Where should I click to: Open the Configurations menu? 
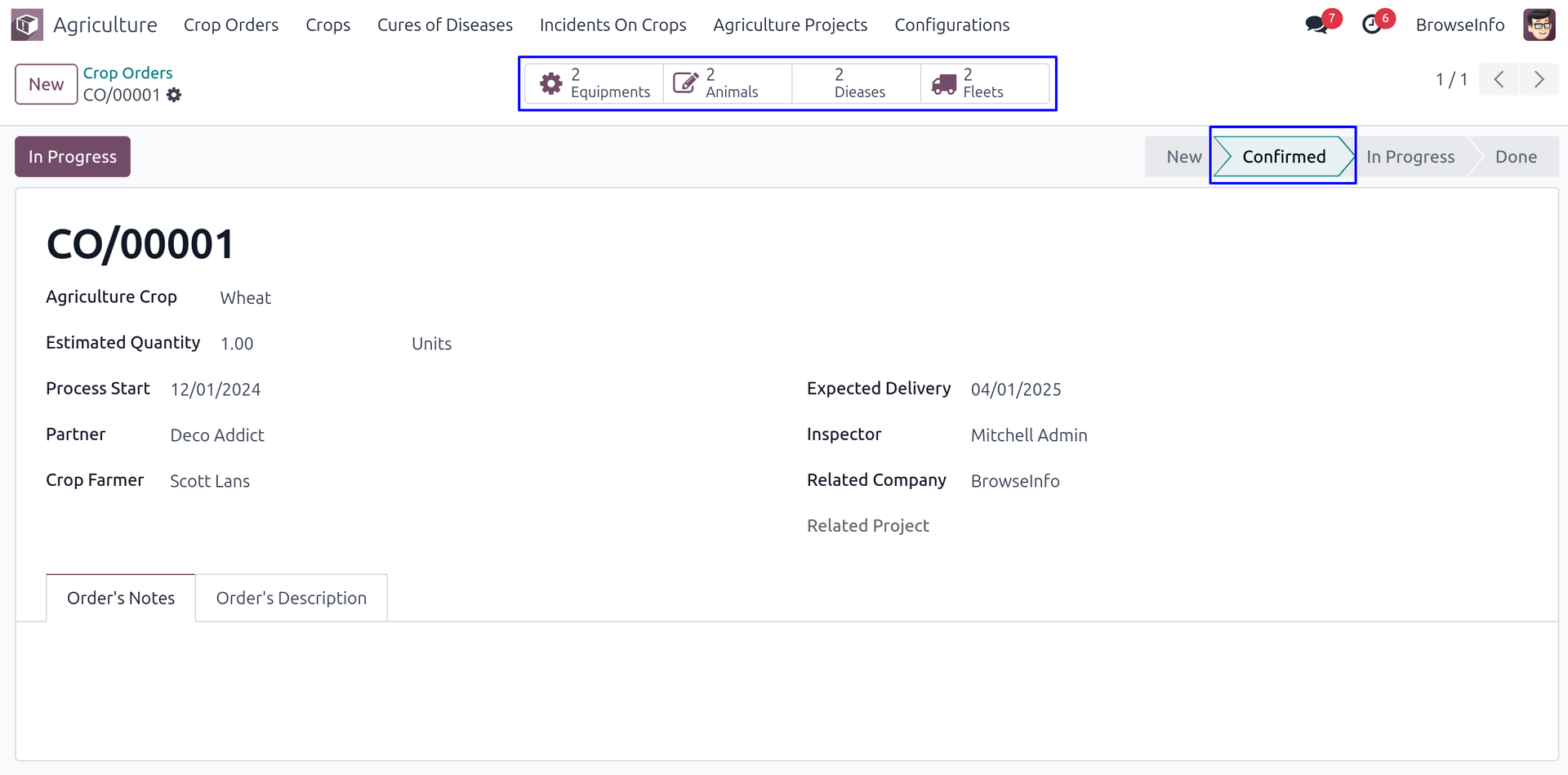click(x=951, y=24)
